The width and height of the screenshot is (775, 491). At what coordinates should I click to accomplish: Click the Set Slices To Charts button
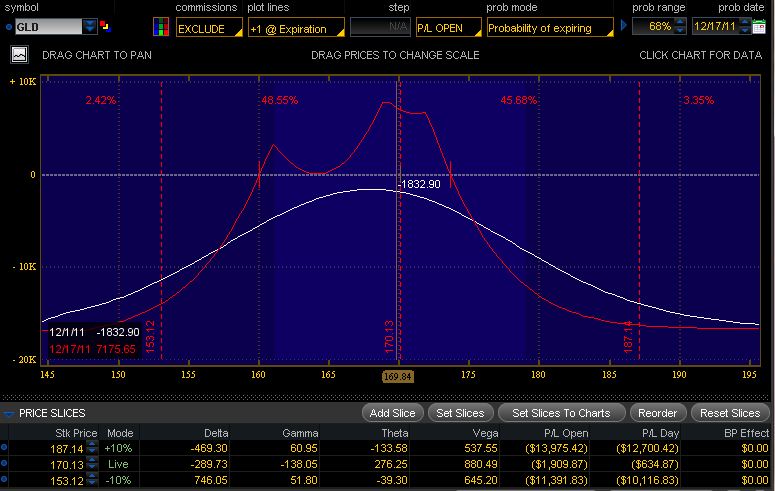pos(561,413)
